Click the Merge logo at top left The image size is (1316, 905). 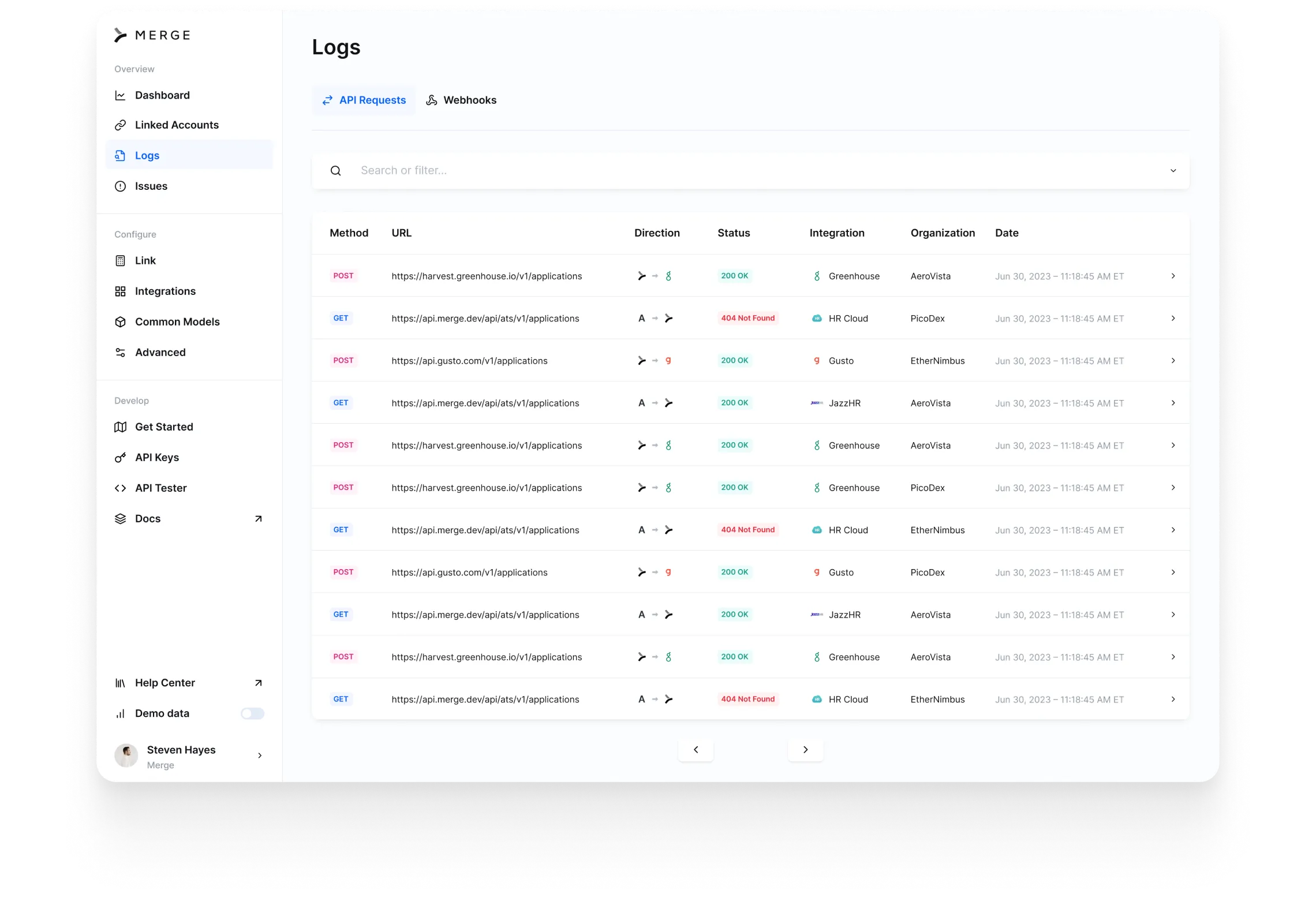coord(152,35)
